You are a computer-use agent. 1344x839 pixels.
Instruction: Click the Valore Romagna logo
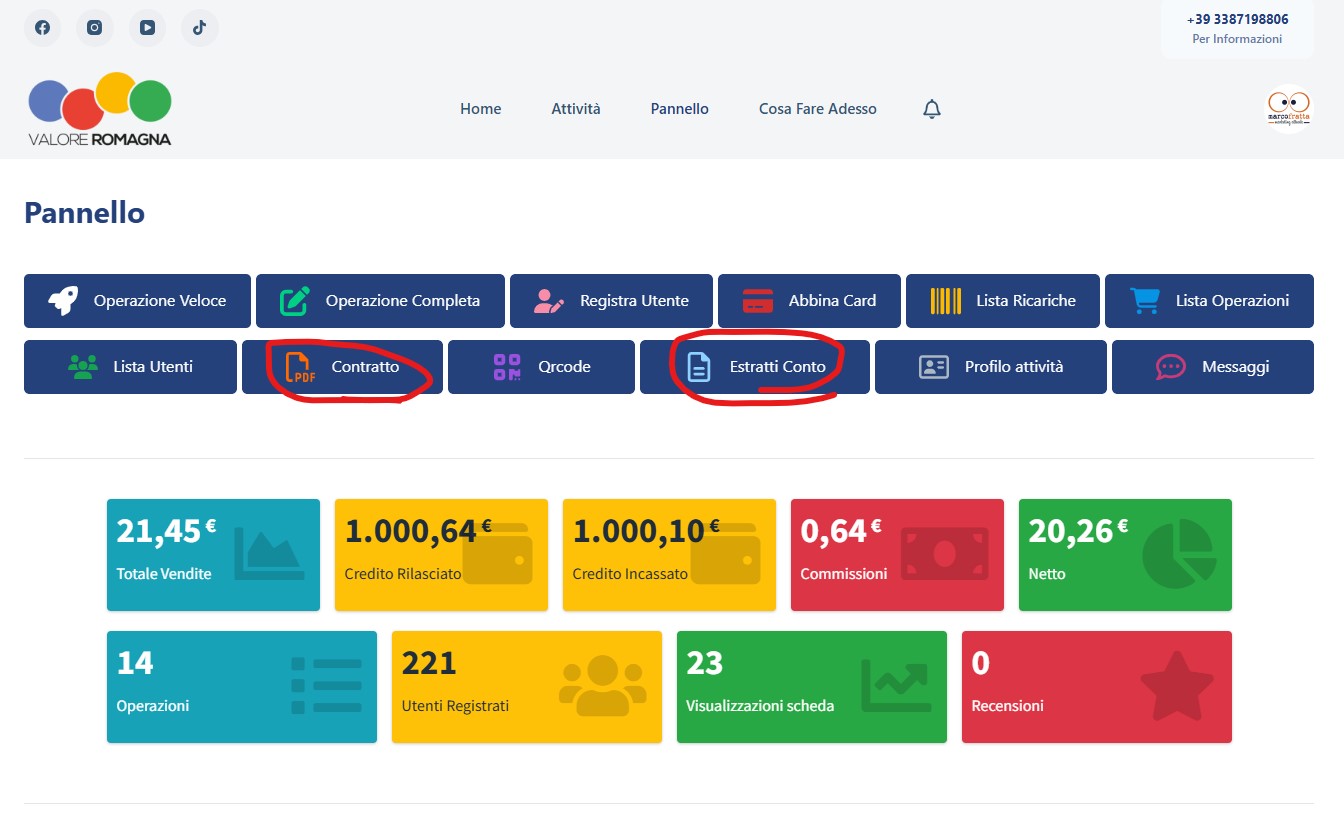[x=100, y=109]
